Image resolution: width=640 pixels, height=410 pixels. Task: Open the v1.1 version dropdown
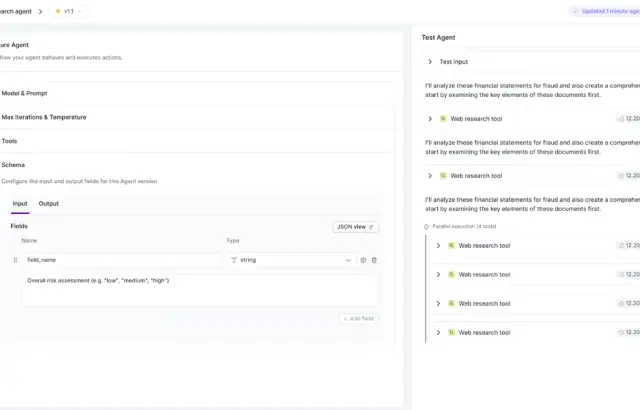click(x=69, y=11)
